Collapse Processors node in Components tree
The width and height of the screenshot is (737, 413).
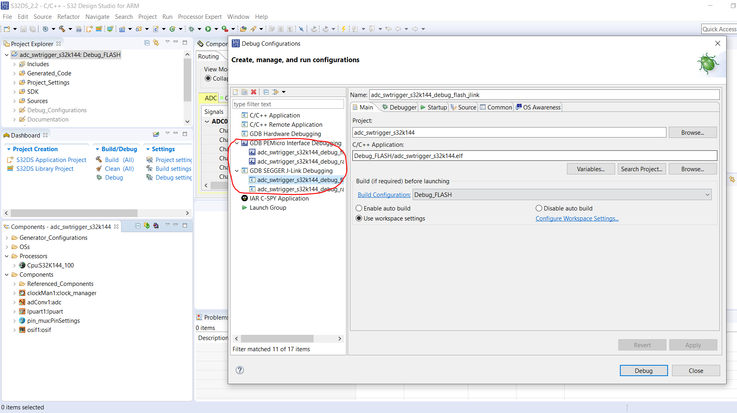click(x=7, y=256)
